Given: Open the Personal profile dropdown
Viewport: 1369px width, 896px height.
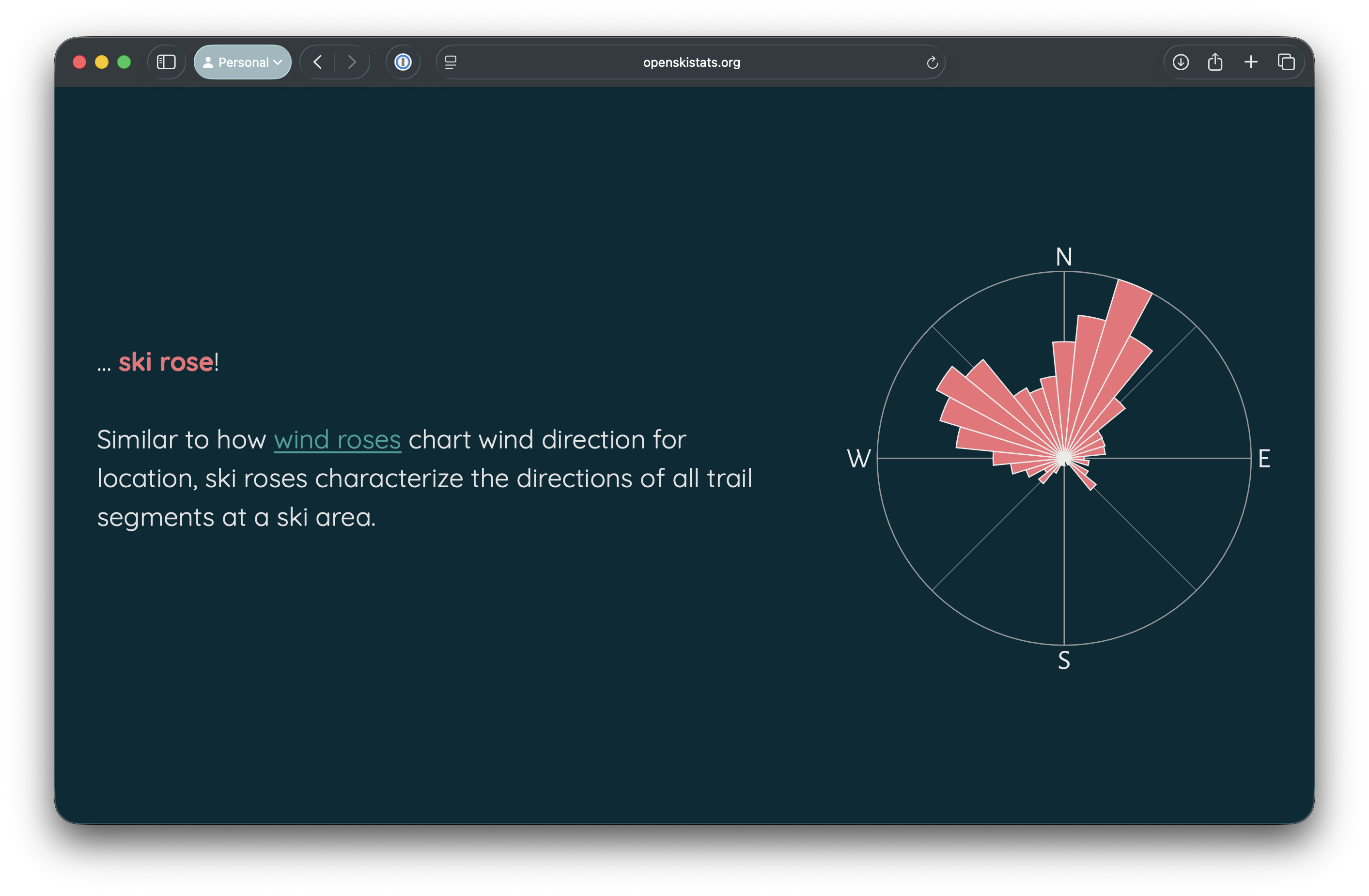Looking at the screenshot, I should (243, 62).
